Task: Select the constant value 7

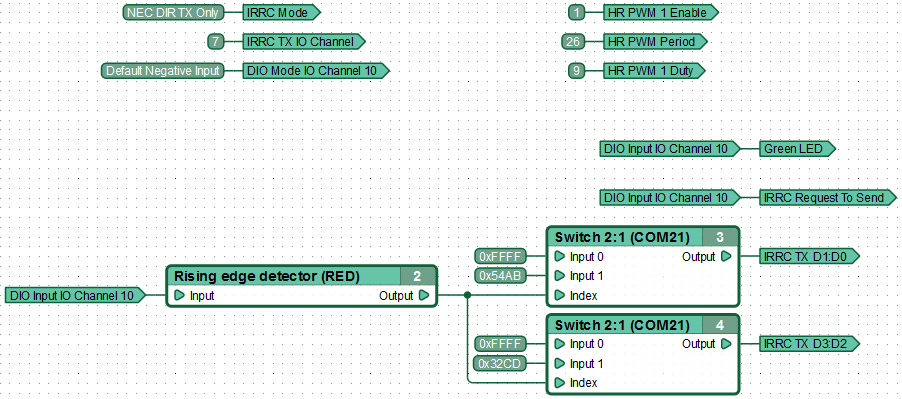Action: (x=215, y=41)
